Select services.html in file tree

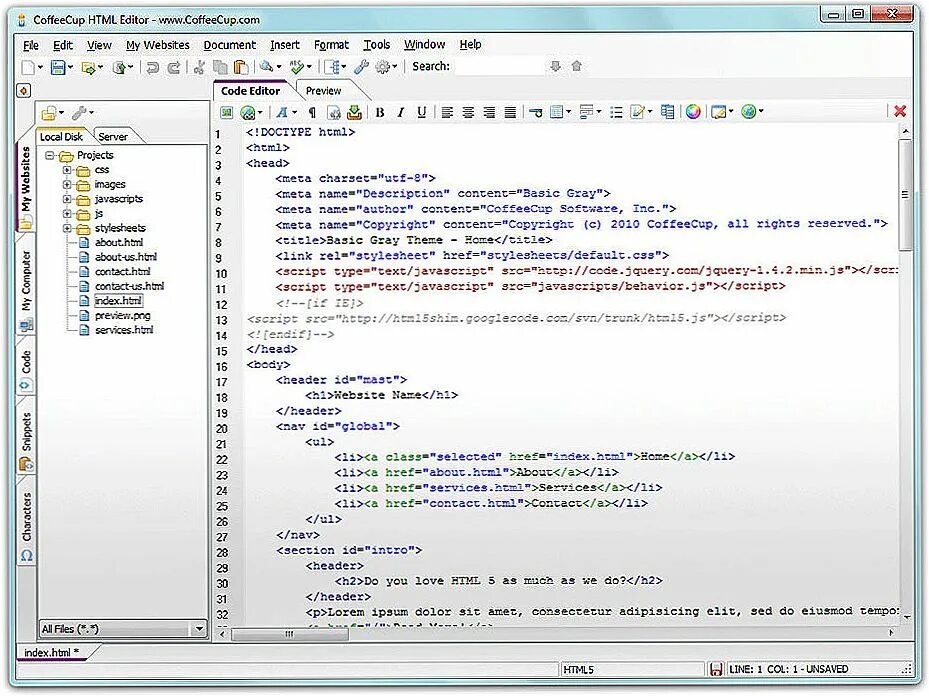pyautogui.click(x=124, y=330)
